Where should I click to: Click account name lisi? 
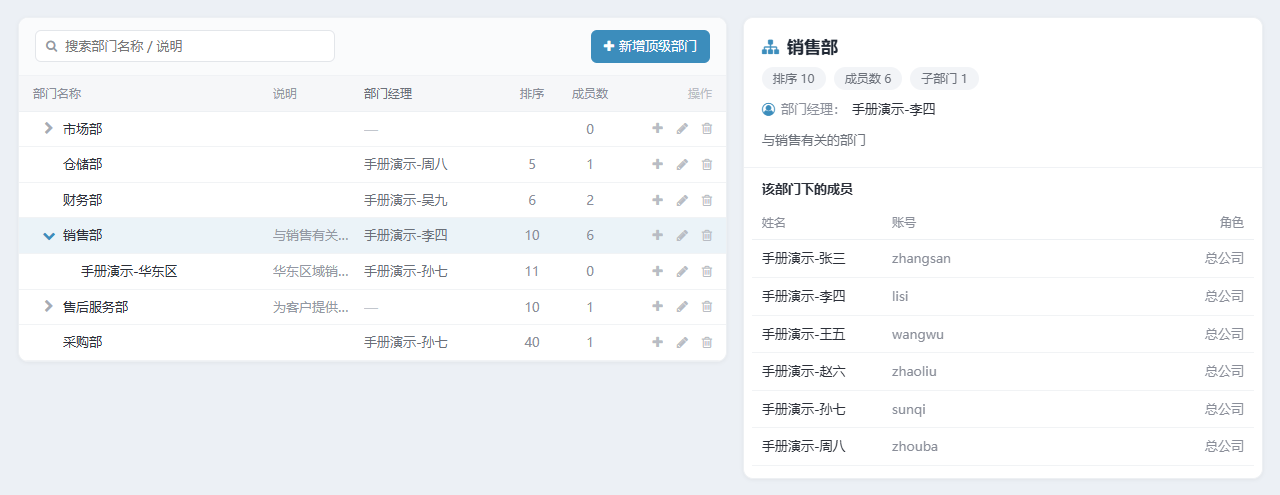click(900, 296)
